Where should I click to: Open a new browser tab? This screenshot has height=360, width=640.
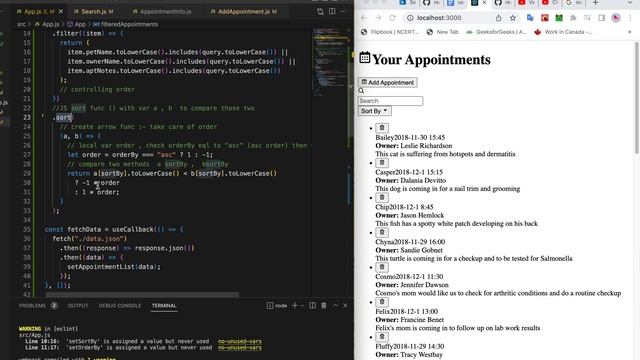tap(596, 3)
